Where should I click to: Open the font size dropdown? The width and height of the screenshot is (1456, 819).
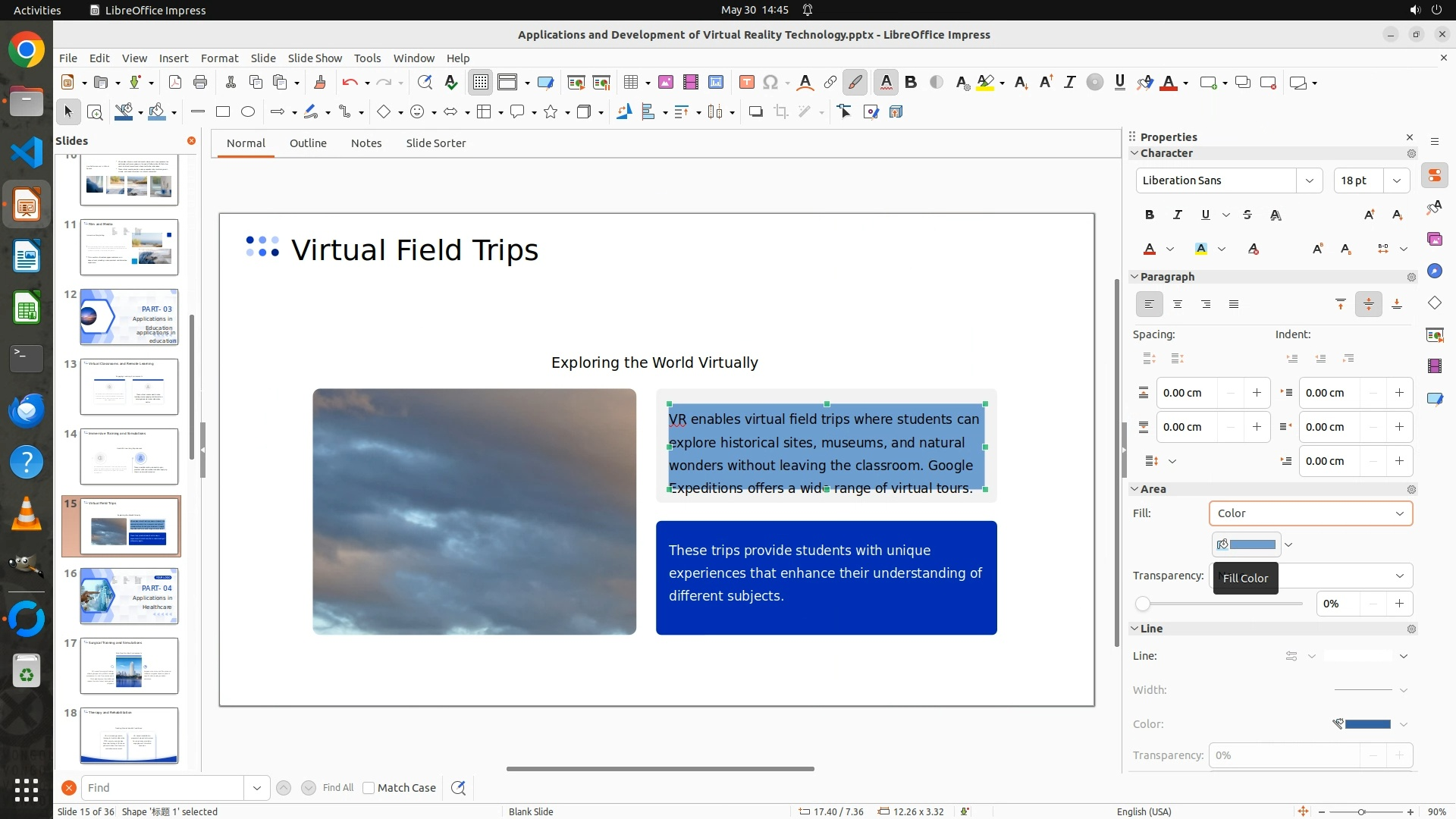(x=1397, y=180)
